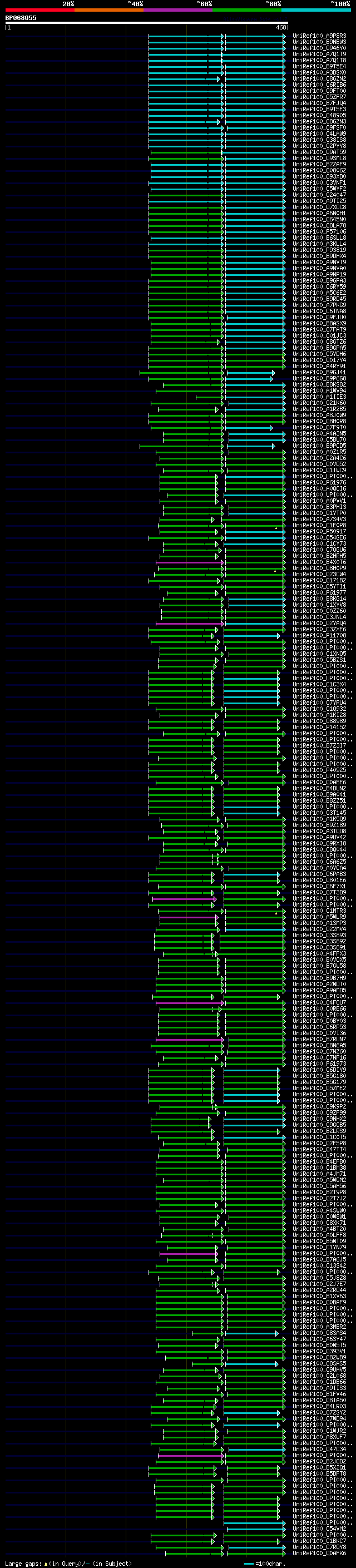Select label UniRef100_C5YDH6
The image size is (356, 1568).
tap(319, 354)
